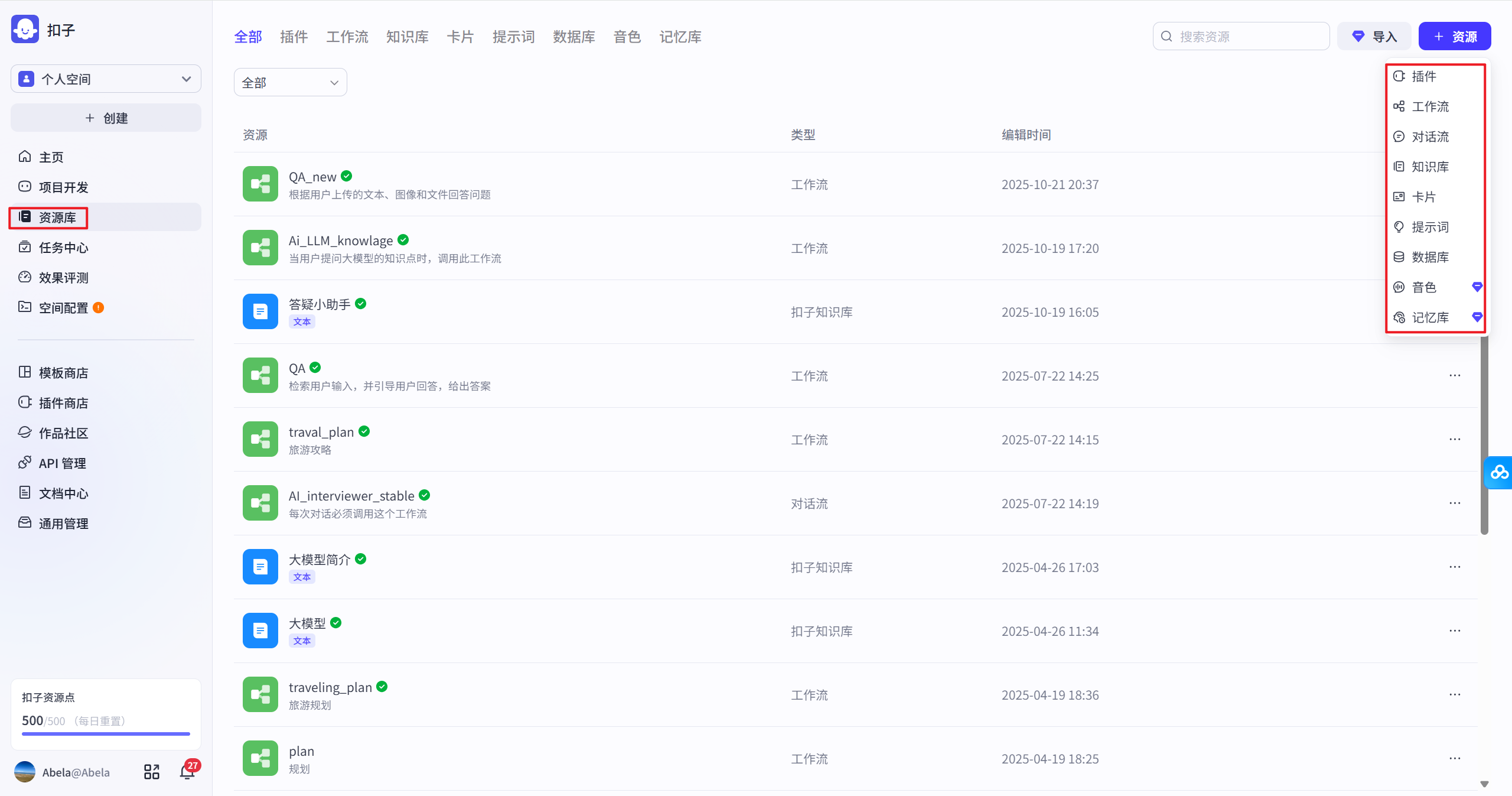Image resolution: width=1512 pixels, height=796 pixels.
Task: Click the 答疑小助手 knowledge base document icon
Action: pos(260,311)
